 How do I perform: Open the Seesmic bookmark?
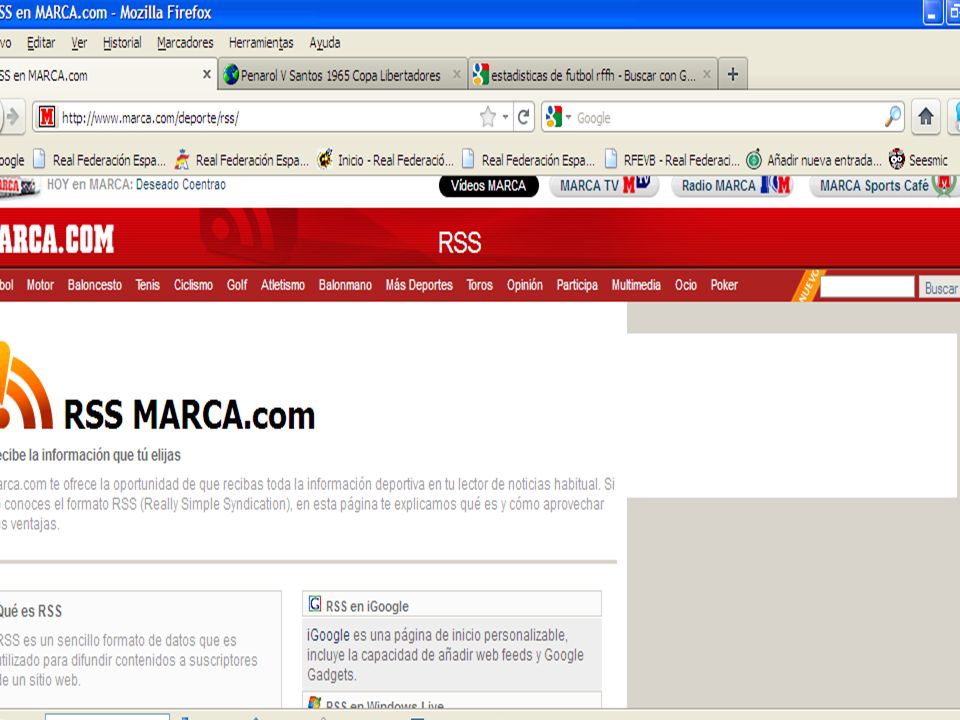click(918, 160)
